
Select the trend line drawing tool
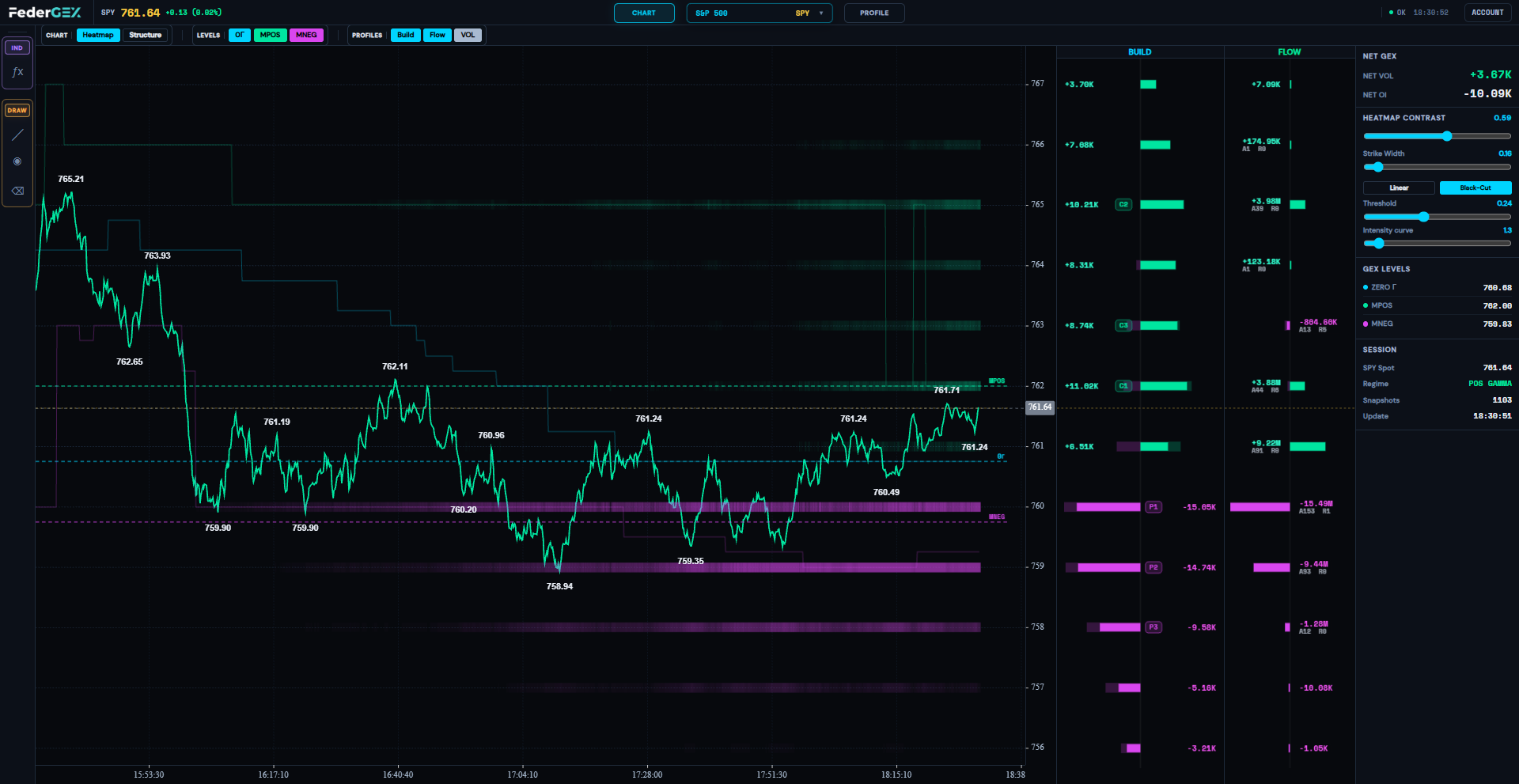click(x=17, y=135)
